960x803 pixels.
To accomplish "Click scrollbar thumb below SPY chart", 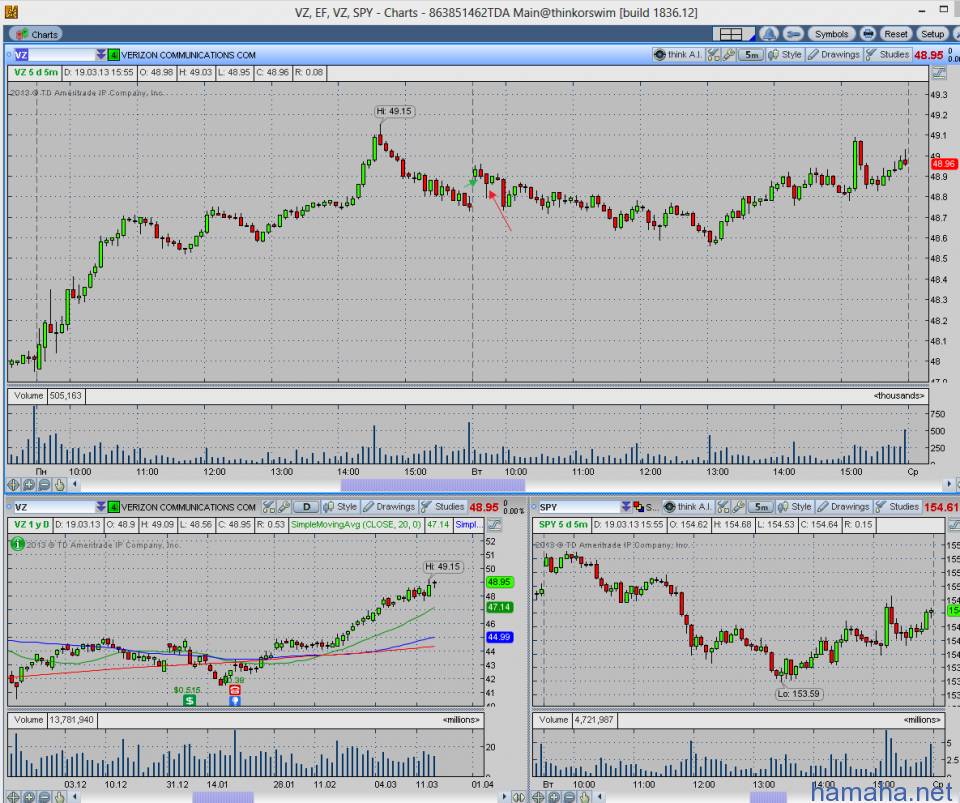I will point(768,797).
